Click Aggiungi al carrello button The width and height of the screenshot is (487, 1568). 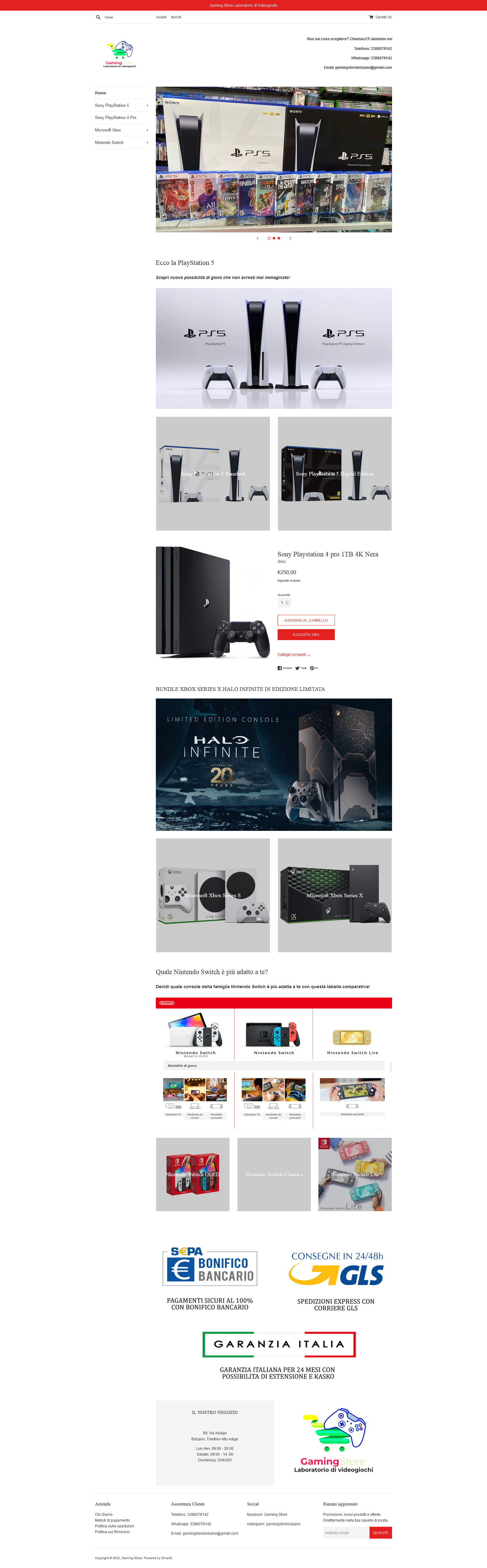point(306,620)
